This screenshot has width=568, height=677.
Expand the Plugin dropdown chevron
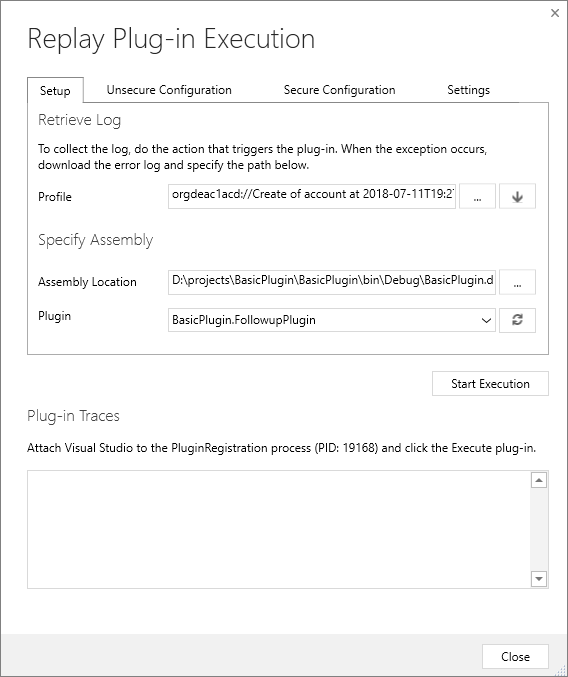click(486, 320)
